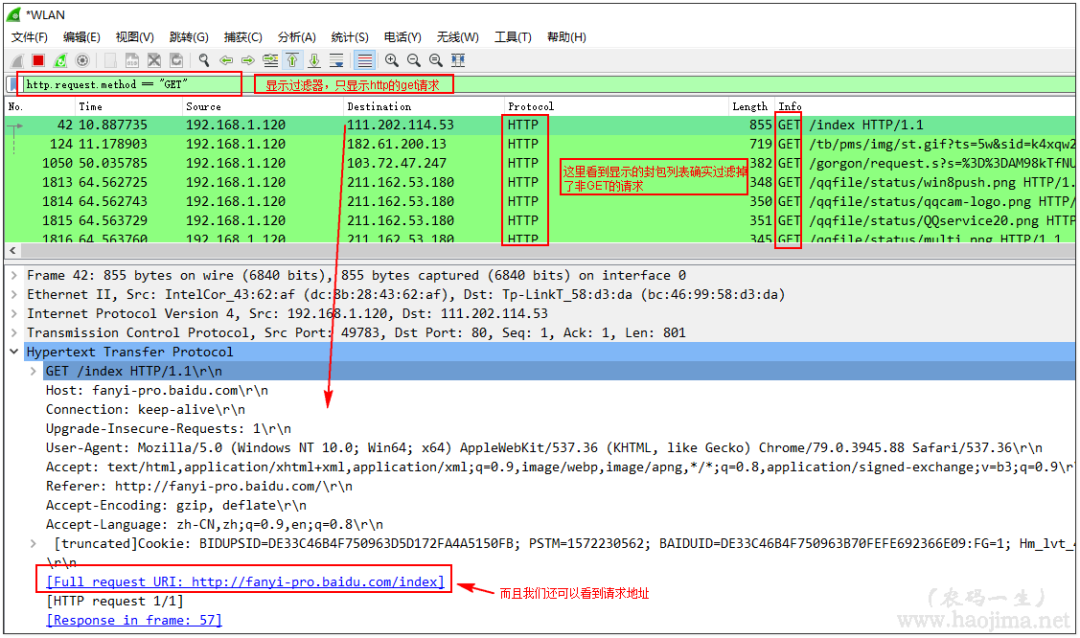Open the 捕获(C) menu

(x=242, y=37)
